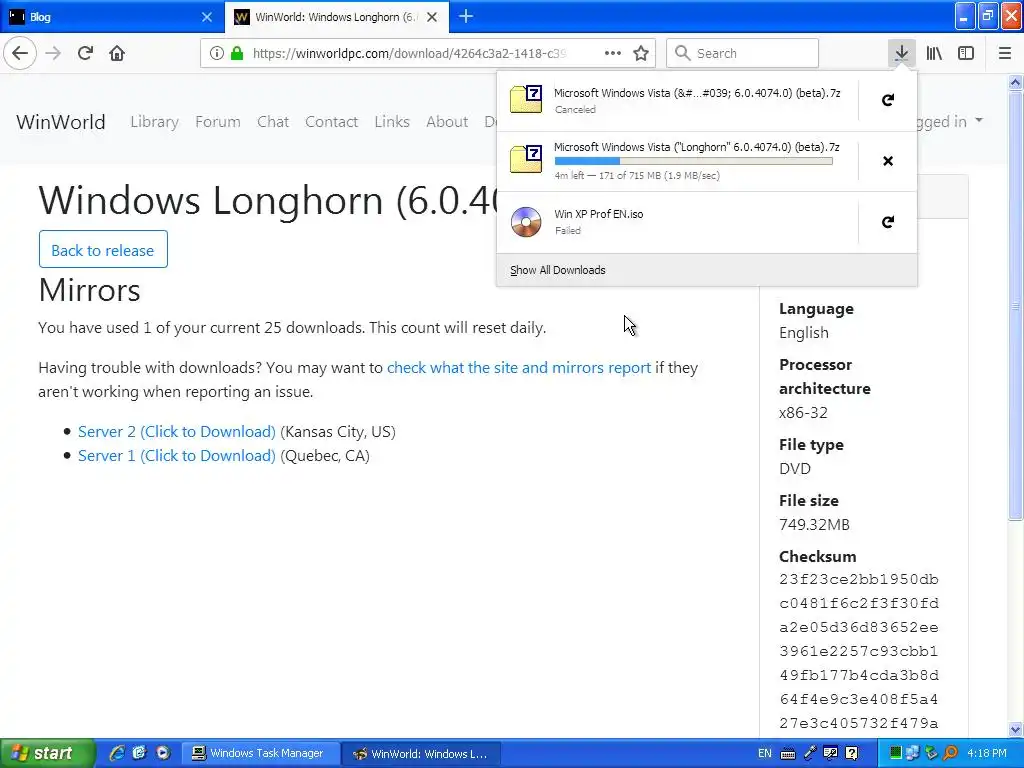
Task: Click the EN language indicator
Action: [765, 753]
